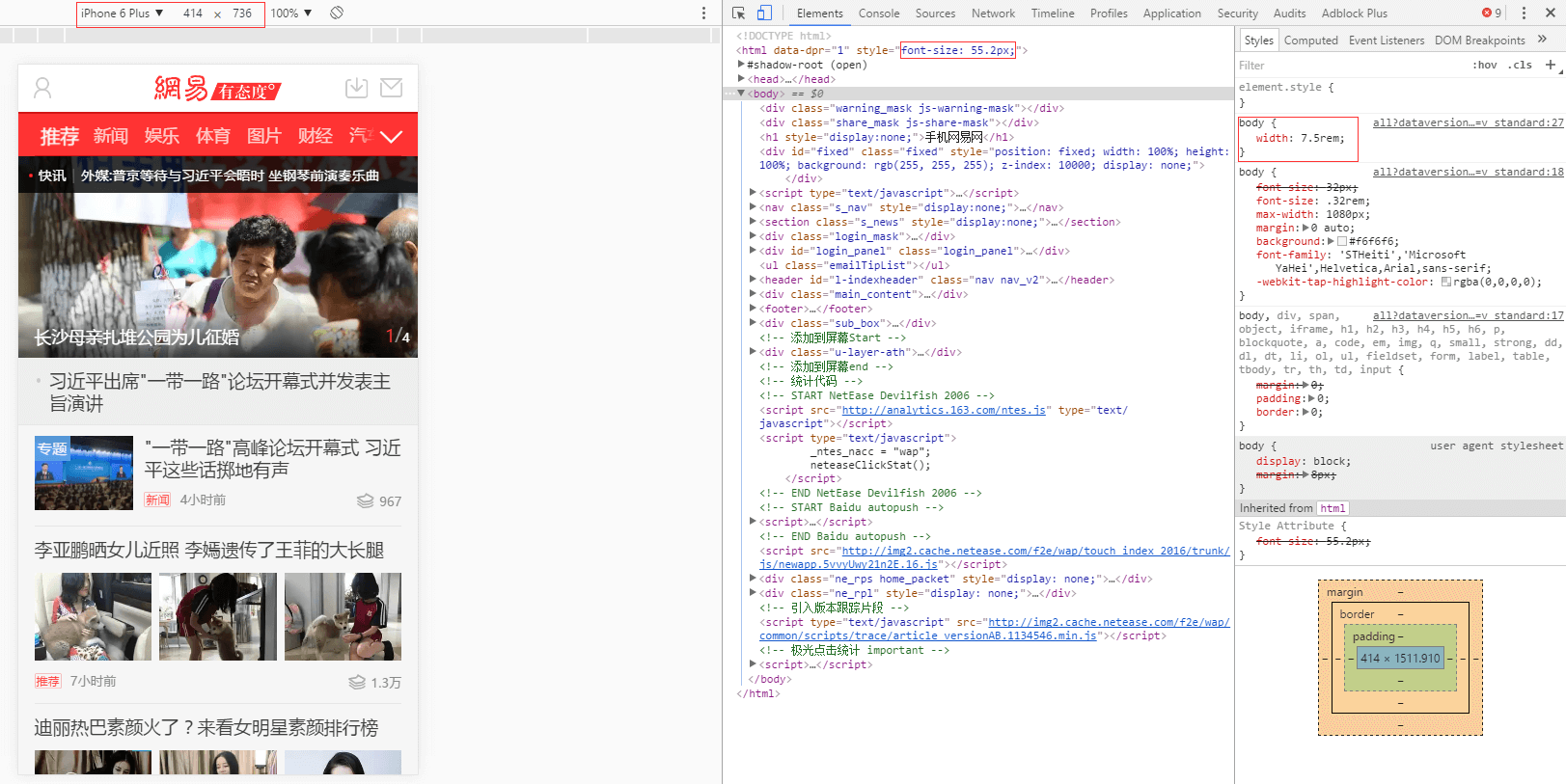The image size is (1566, 784).
Task: Open the 李亚鹏晒女儿近照 article headline
Action: click(x=209, y=550)
